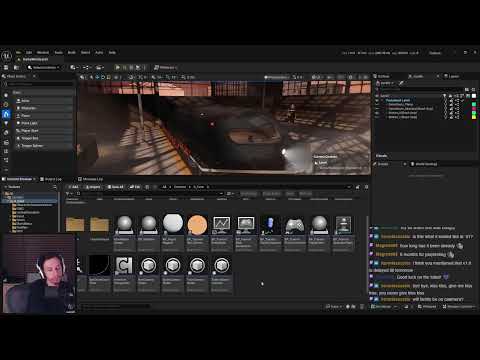Image resolution: width=480 pixels, height=360 pixels.
Task: Click the Actor item's icon in Place Actors
Action: [x=19, y=100]
